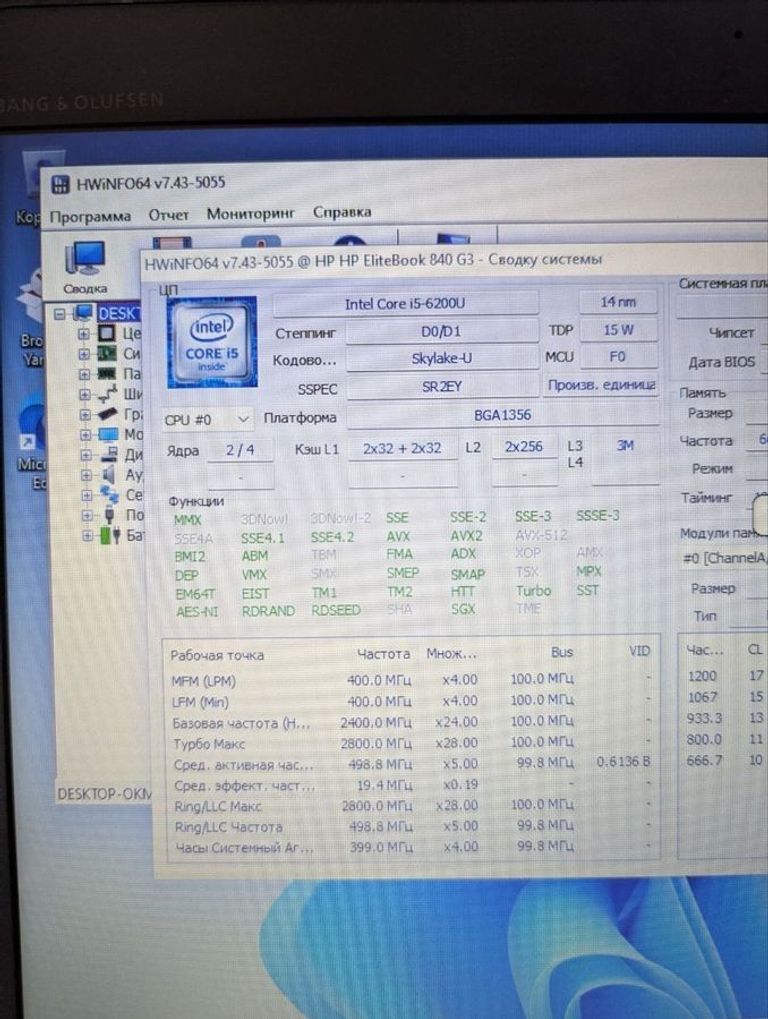This screenshot has width=768, height=1019.
Task: Expand the 'Си' motherboard tree node
Action: (x=84, y=354)
